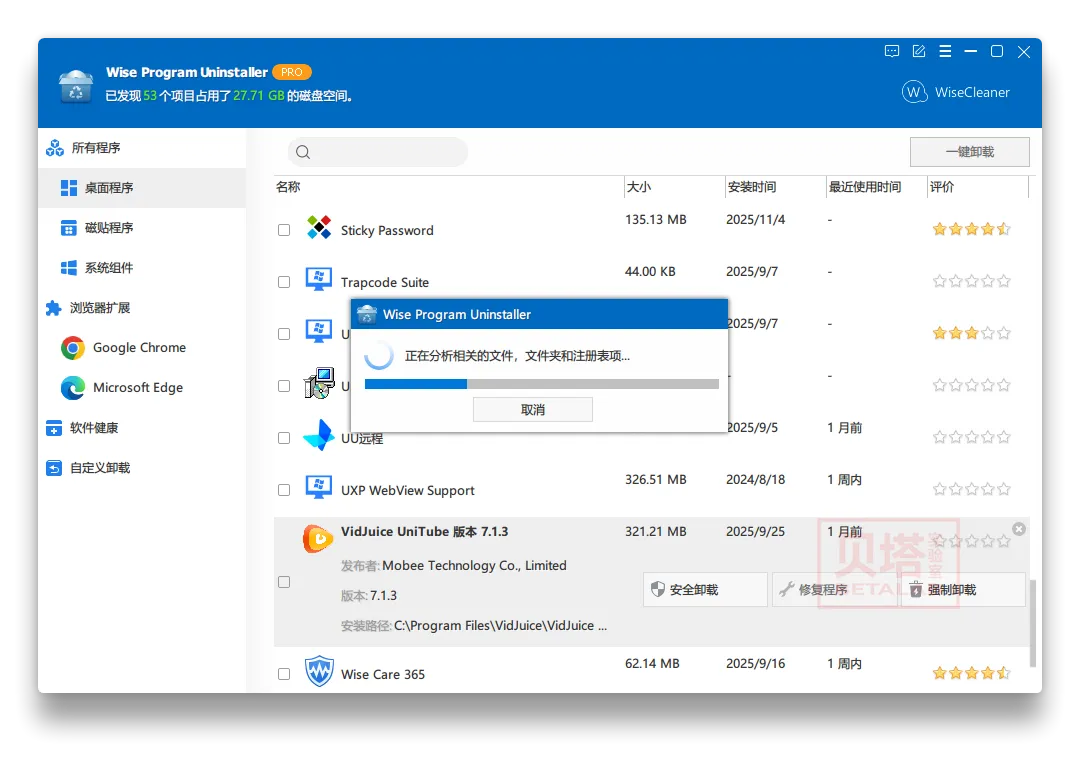Click 修复程序 for VidJuice UniTube
This screenshot has height=759, width=1080.
(835, 590)
